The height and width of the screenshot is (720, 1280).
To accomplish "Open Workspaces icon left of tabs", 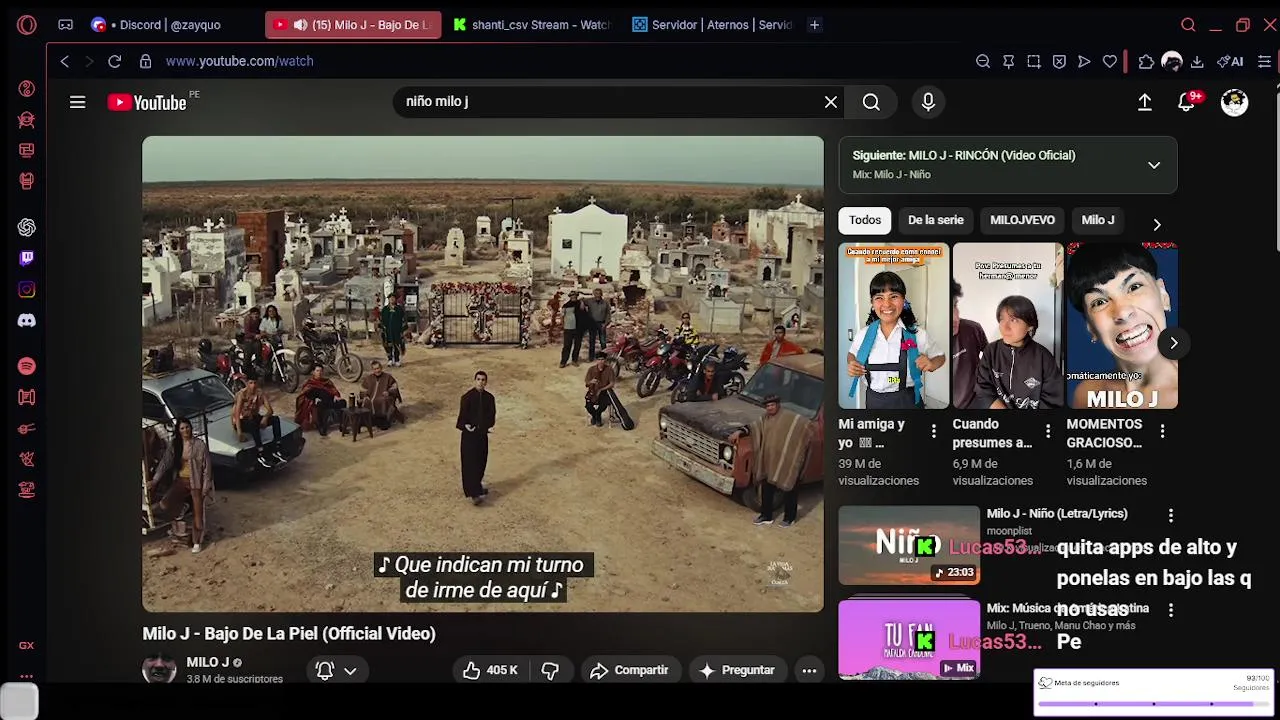I will (x=65, y=25).
